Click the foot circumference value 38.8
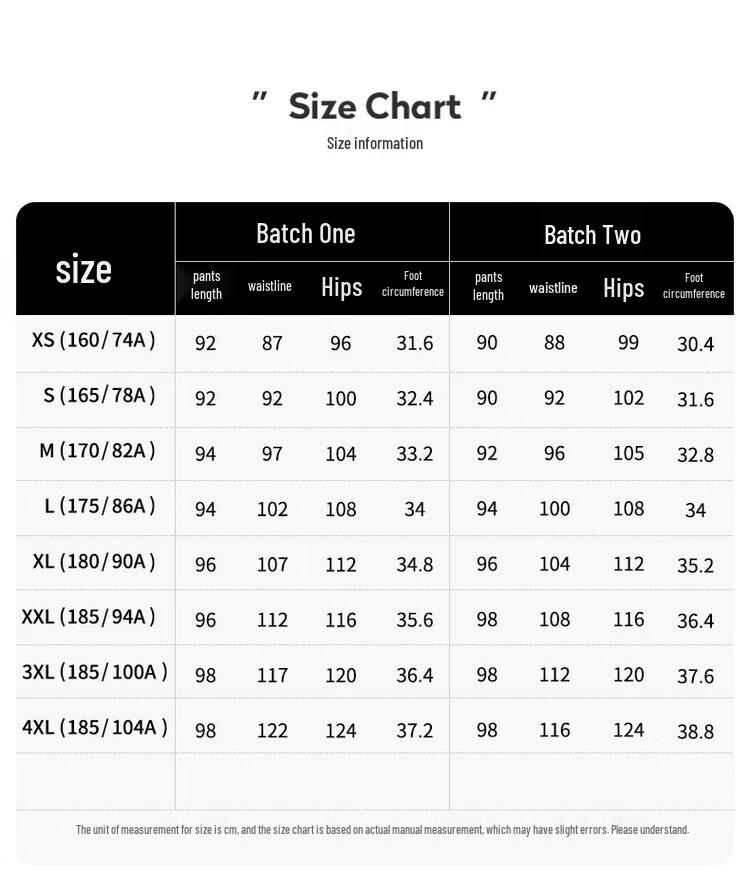Screen dimensions: 750x892 (695, 731)
